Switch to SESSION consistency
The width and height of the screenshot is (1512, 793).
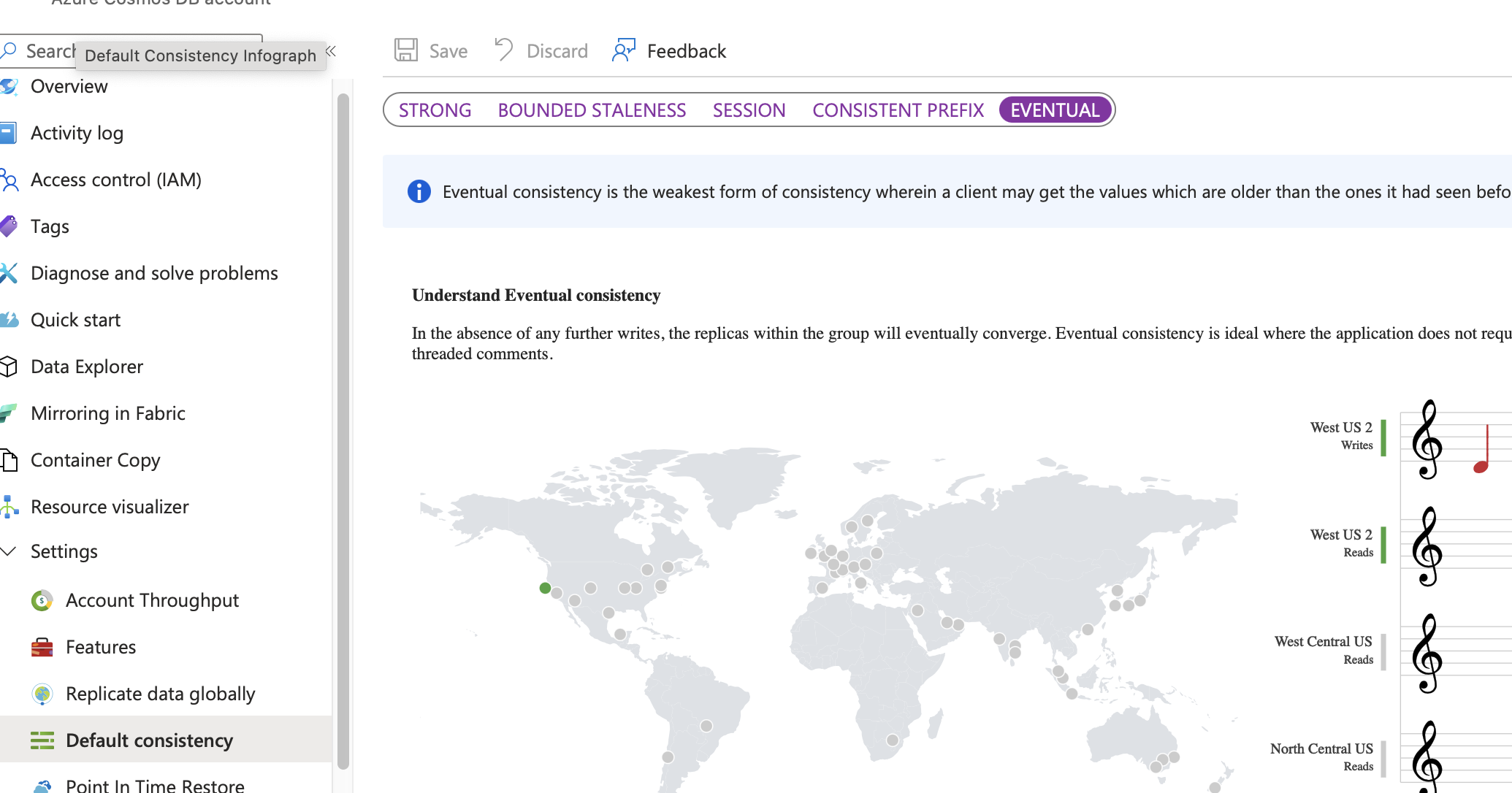click(749, 110)
